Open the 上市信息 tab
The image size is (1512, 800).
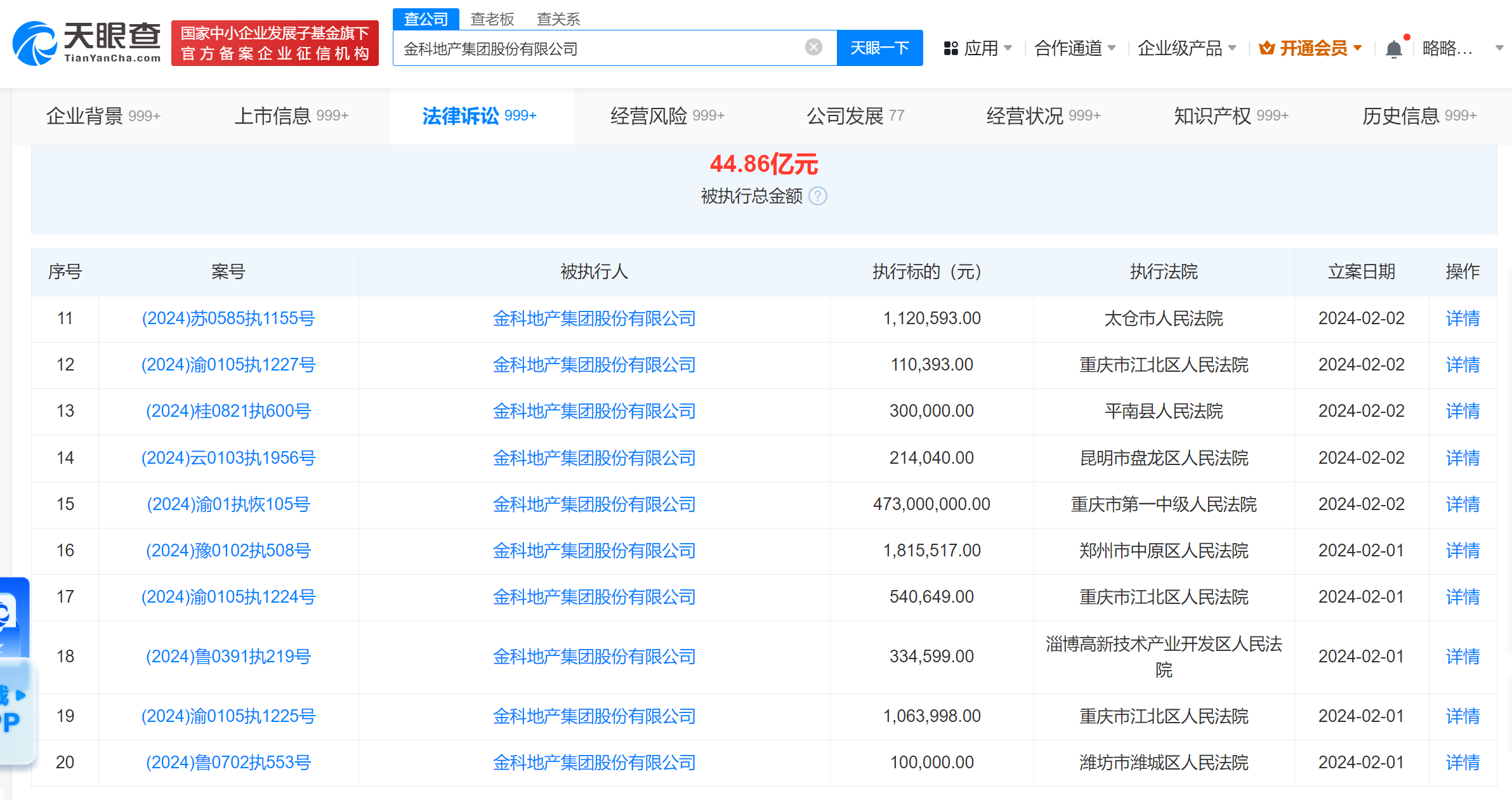click(291, 116)
